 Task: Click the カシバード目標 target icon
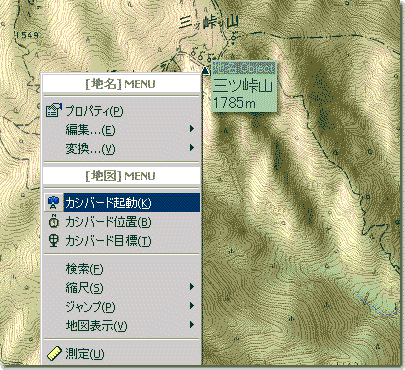(x=53, y=241)
